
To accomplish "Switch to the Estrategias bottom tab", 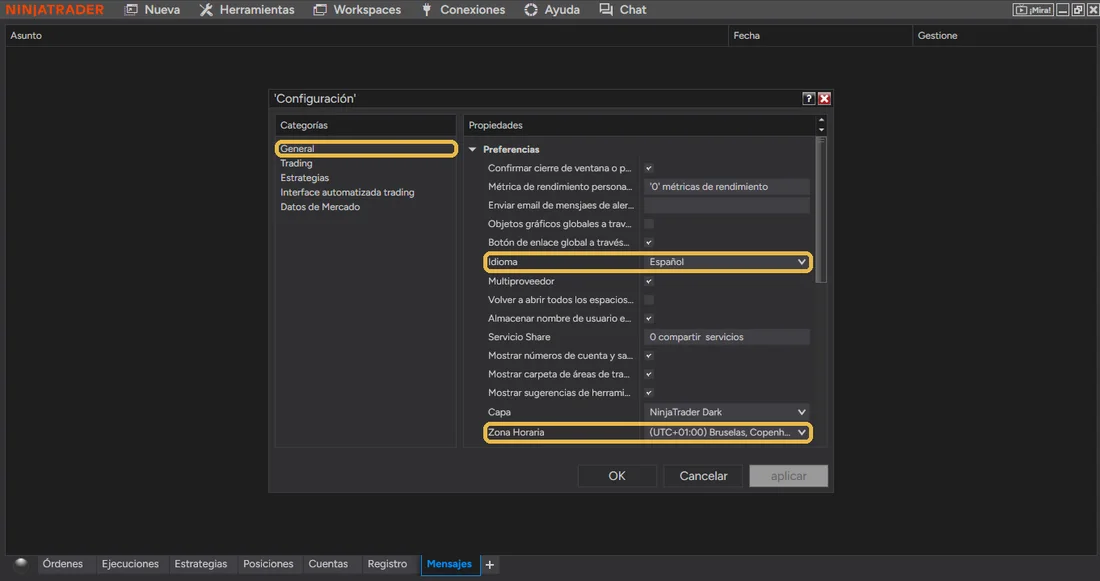I will point(201,564).
